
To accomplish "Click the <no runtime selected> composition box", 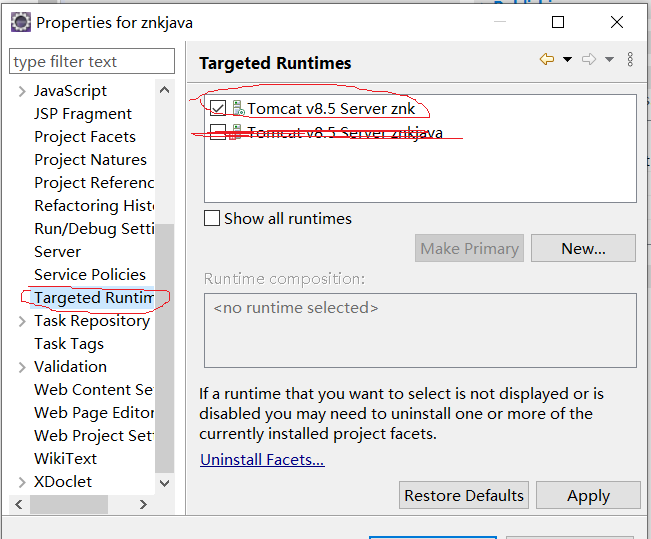I will pyautogui.click(x=420, y=331).
